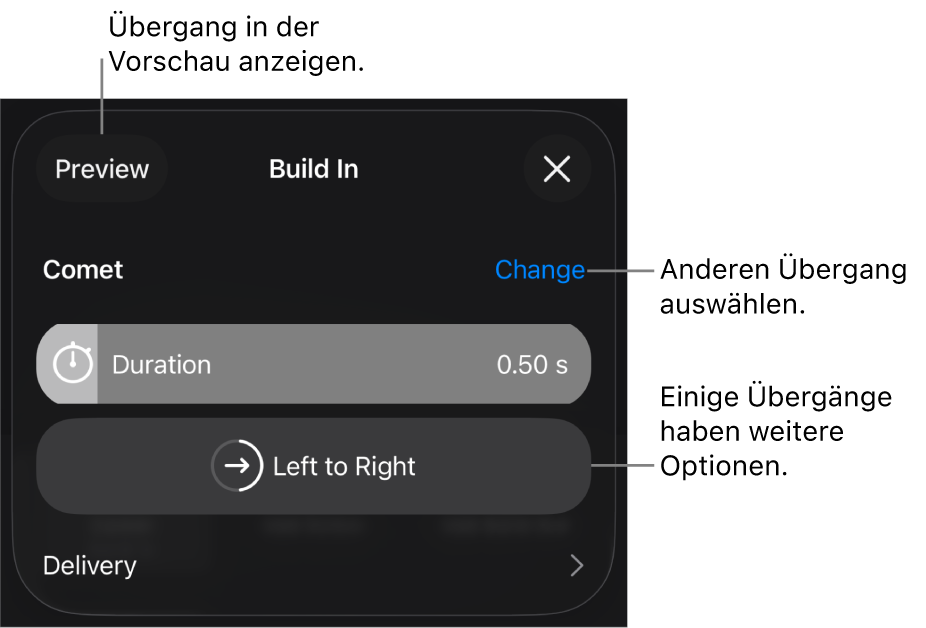Viewport: 926px width, 628px height.
Task: Expand Delivery options with the chevron
Action: (x=576, y=566)
